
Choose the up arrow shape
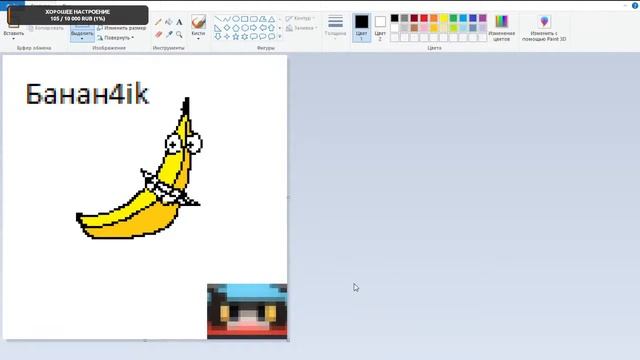[271, 28]
